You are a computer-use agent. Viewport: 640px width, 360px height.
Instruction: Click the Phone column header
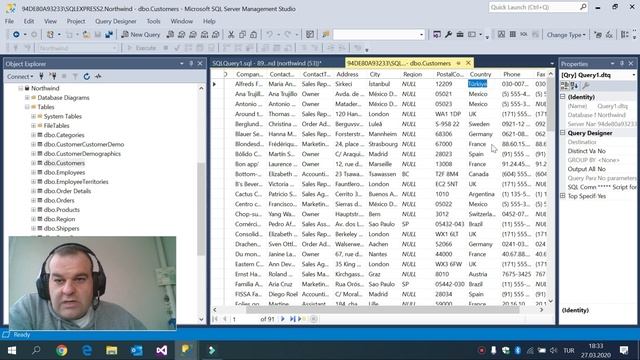pos(511,74)
